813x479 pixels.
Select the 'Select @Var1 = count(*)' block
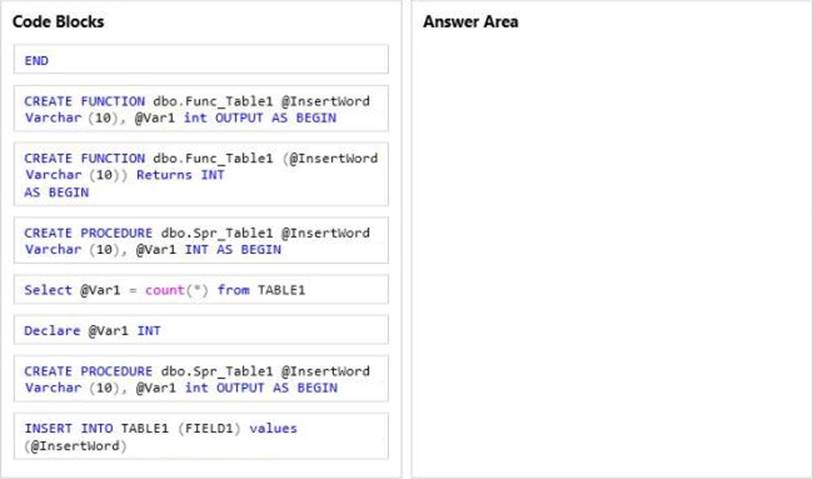click(201, 290)
